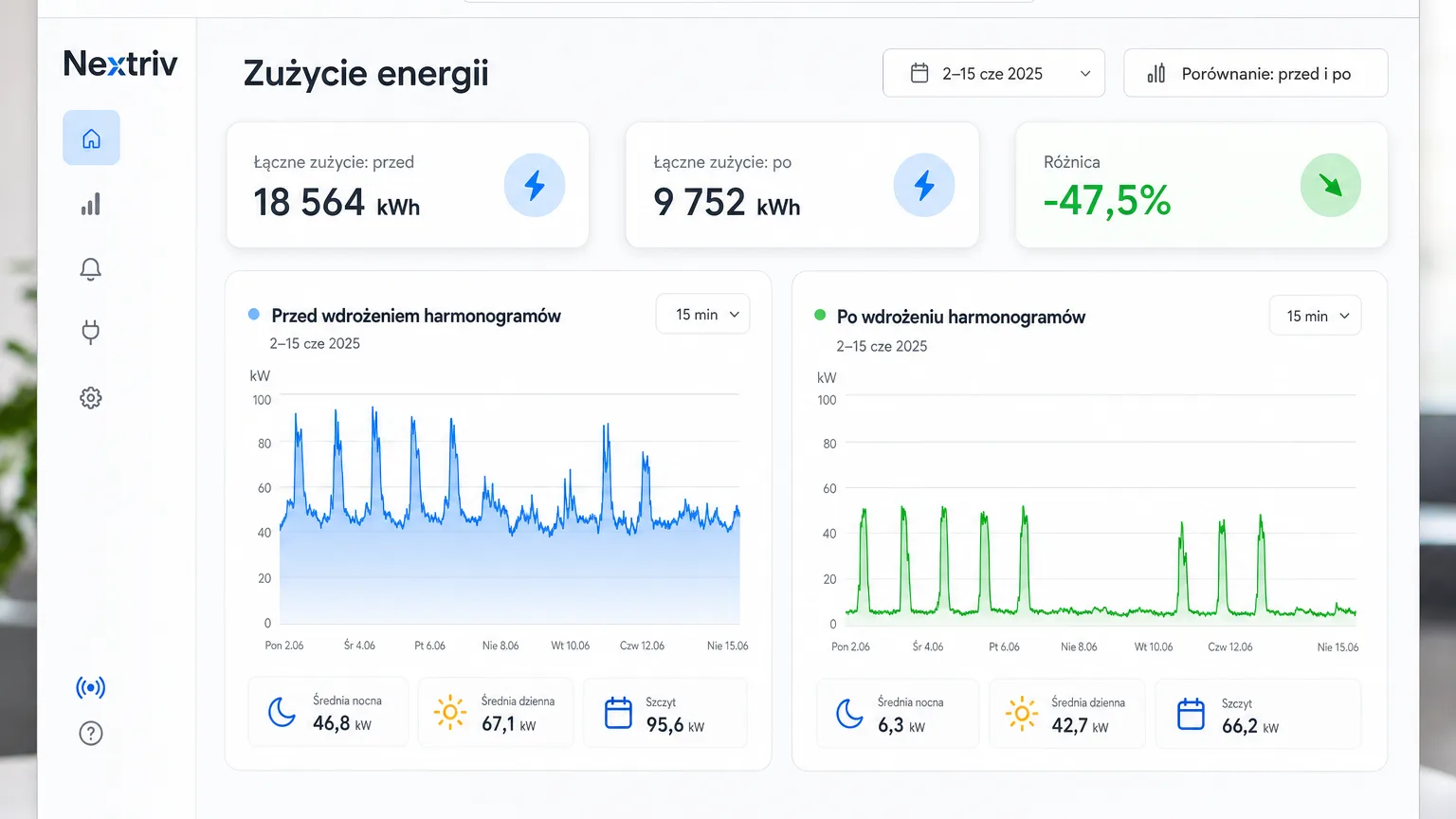Screen dimensions: 1456x819
Task: Click the live signal broadcast icon
Action: (x=91, y=687)
